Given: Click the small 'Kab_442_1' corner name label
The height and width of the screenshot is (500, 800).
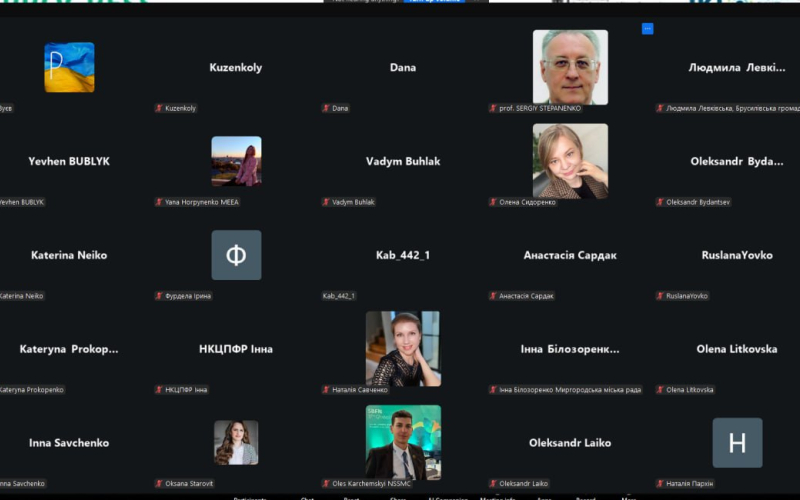Looking at the screenshot, I should [339, 296].
